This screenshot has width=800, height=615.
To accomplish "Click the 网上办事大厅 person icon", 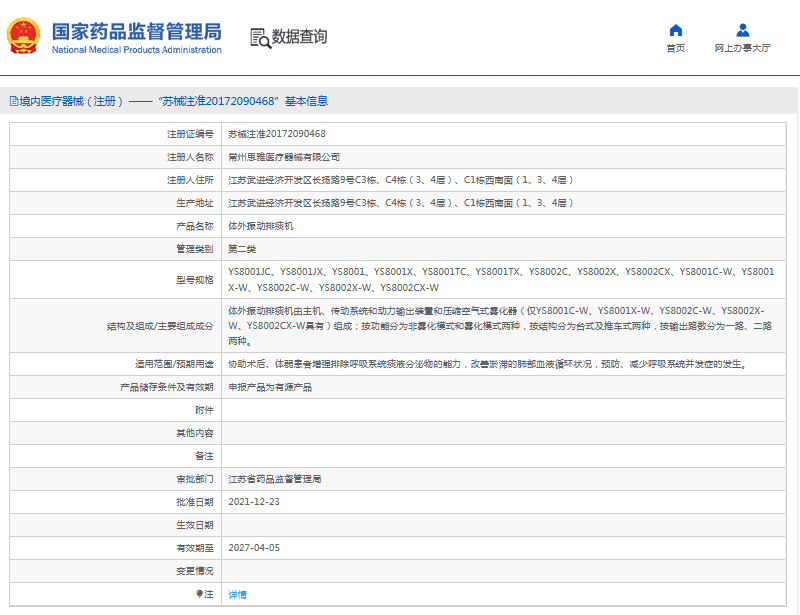I will (x=742, y=28).
